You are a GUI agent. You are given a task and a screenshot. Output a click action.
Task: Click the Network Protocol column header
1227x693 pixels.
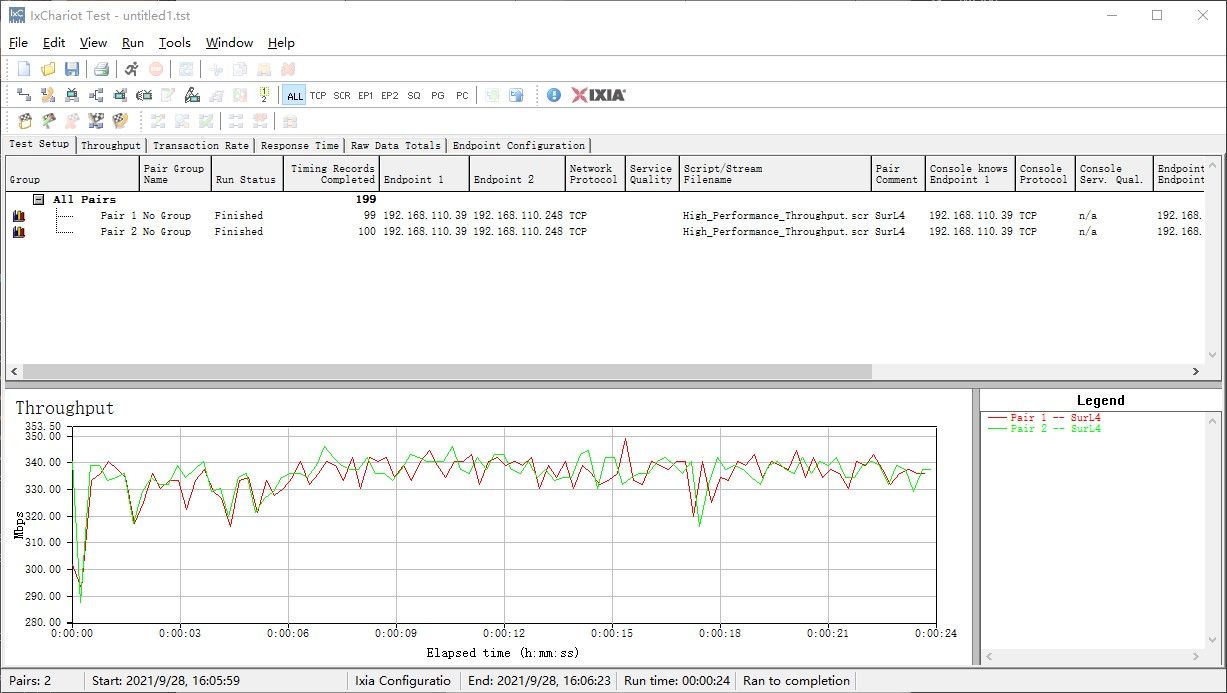[596, 174]
